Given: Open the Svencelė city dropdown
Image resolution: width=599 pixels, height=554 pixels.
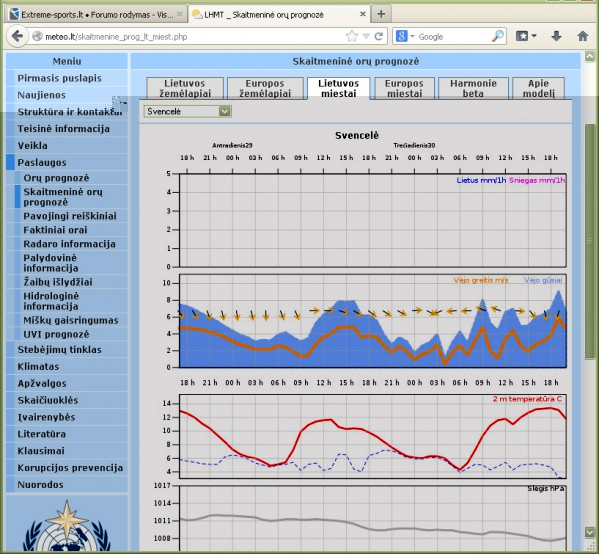Looking at the screenshot, I should point(188,111).
